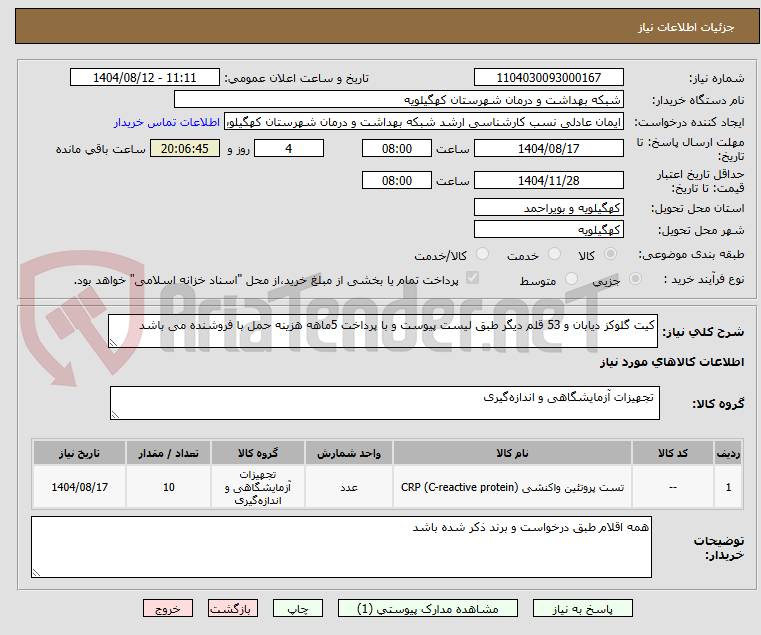The width and height of the screenshot is (761, 635).
Task: Click the goods group cell in row 1
Action: [x=258, y=487]
